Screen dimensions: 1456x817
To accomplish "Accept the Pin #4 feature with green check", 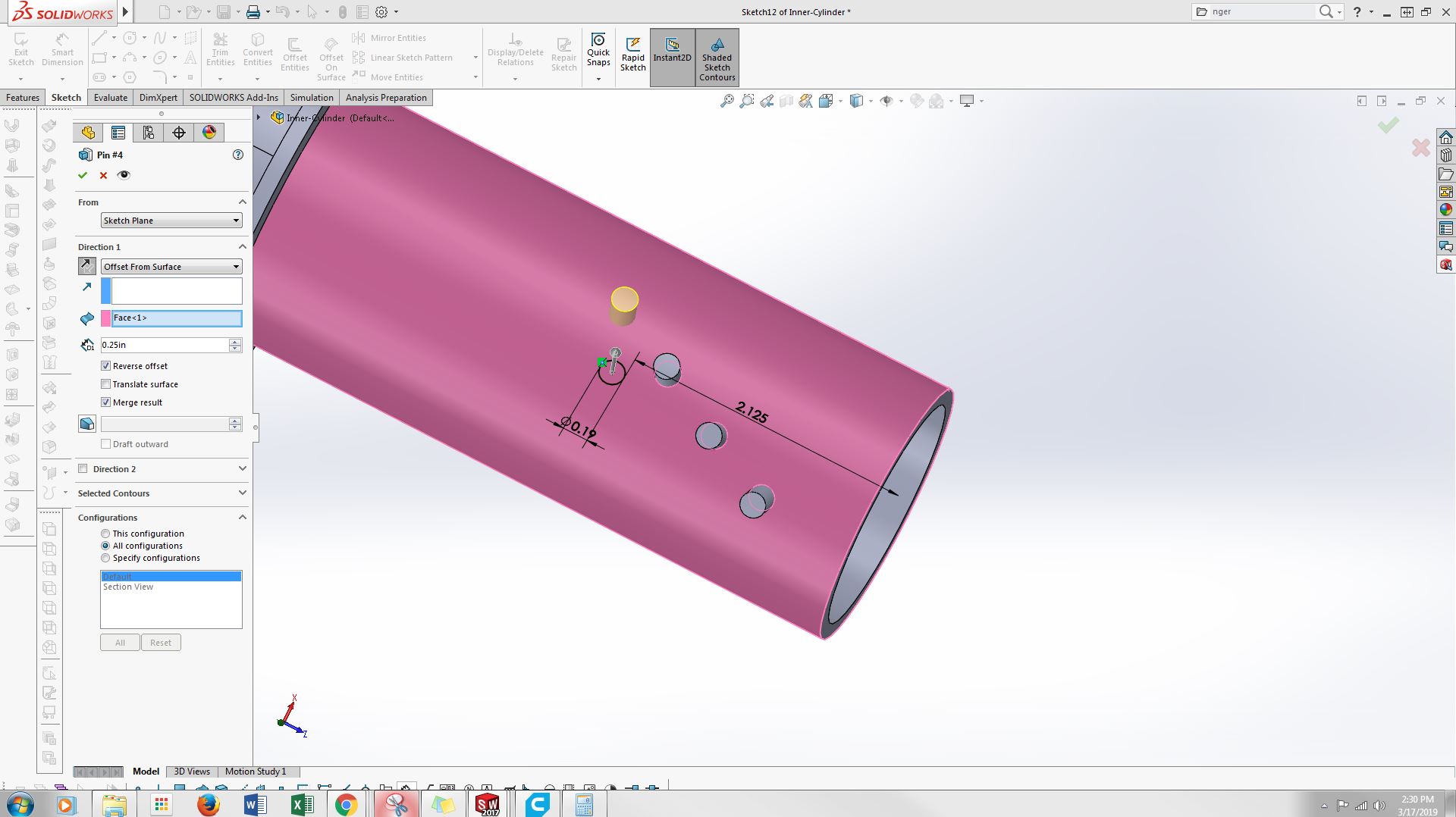I will click(x=83, y=175).
